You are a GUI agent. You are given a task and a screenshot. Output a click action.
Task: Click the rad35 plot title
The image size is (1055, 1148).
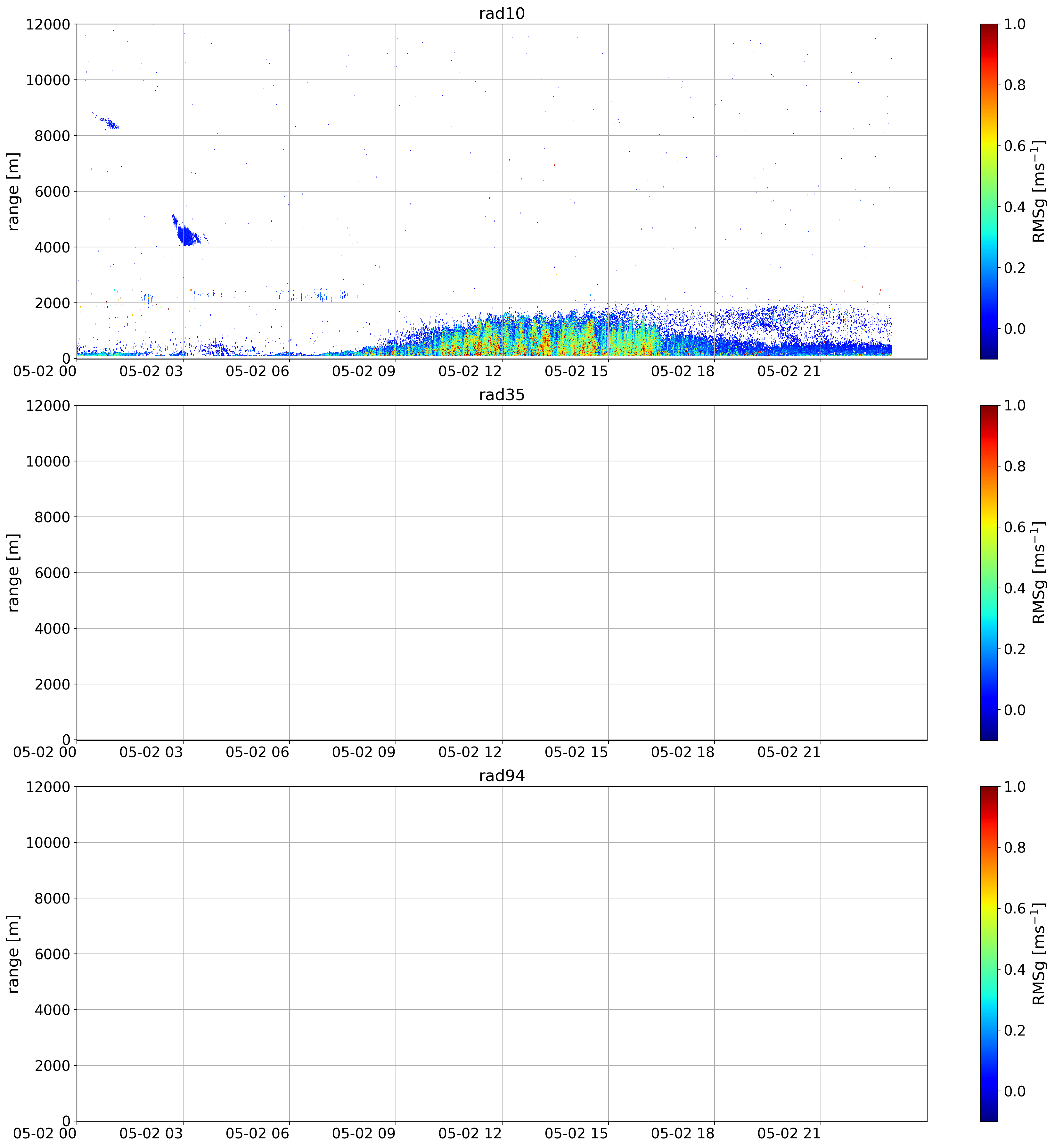[x=501, y=395]
